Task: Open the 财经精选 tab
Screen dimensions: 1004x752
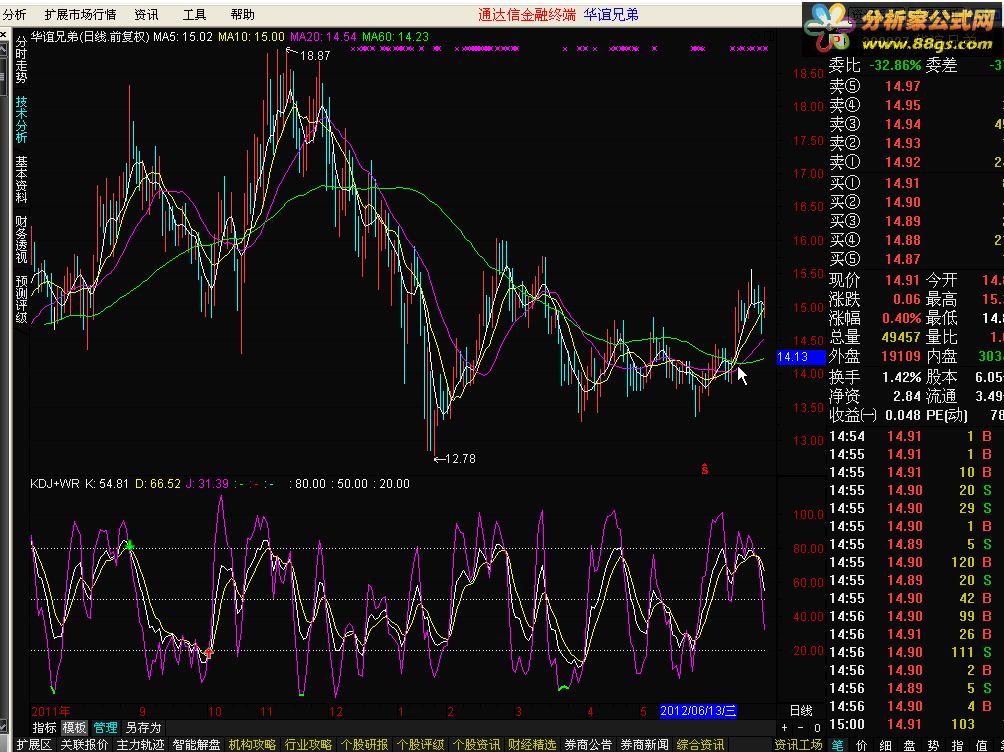Action: click(532, 744)
